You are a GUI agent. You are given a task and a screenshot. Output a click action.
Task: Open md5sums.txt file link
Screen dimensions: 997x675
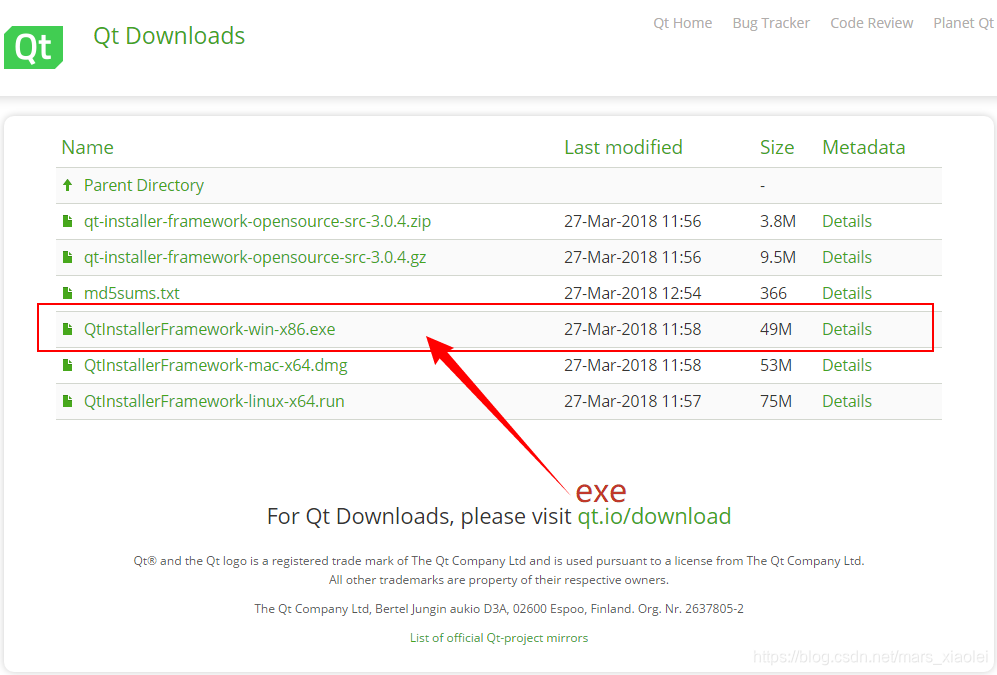[132, 293]
